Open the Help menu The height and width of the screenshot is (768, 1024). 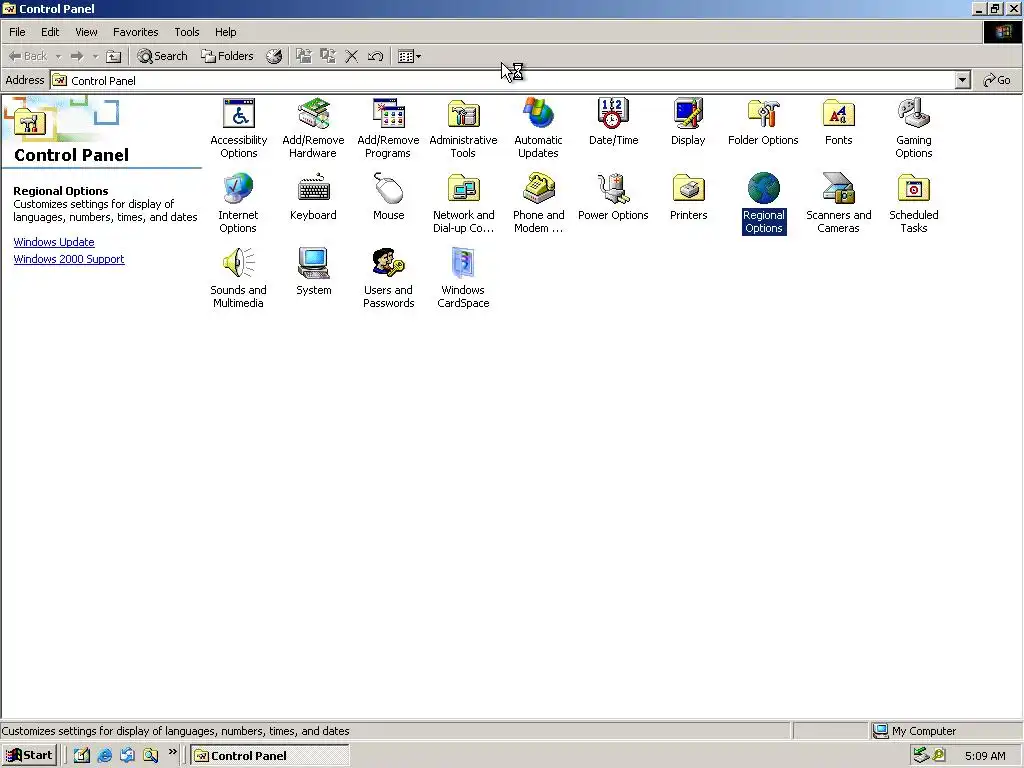pos(225,32)
